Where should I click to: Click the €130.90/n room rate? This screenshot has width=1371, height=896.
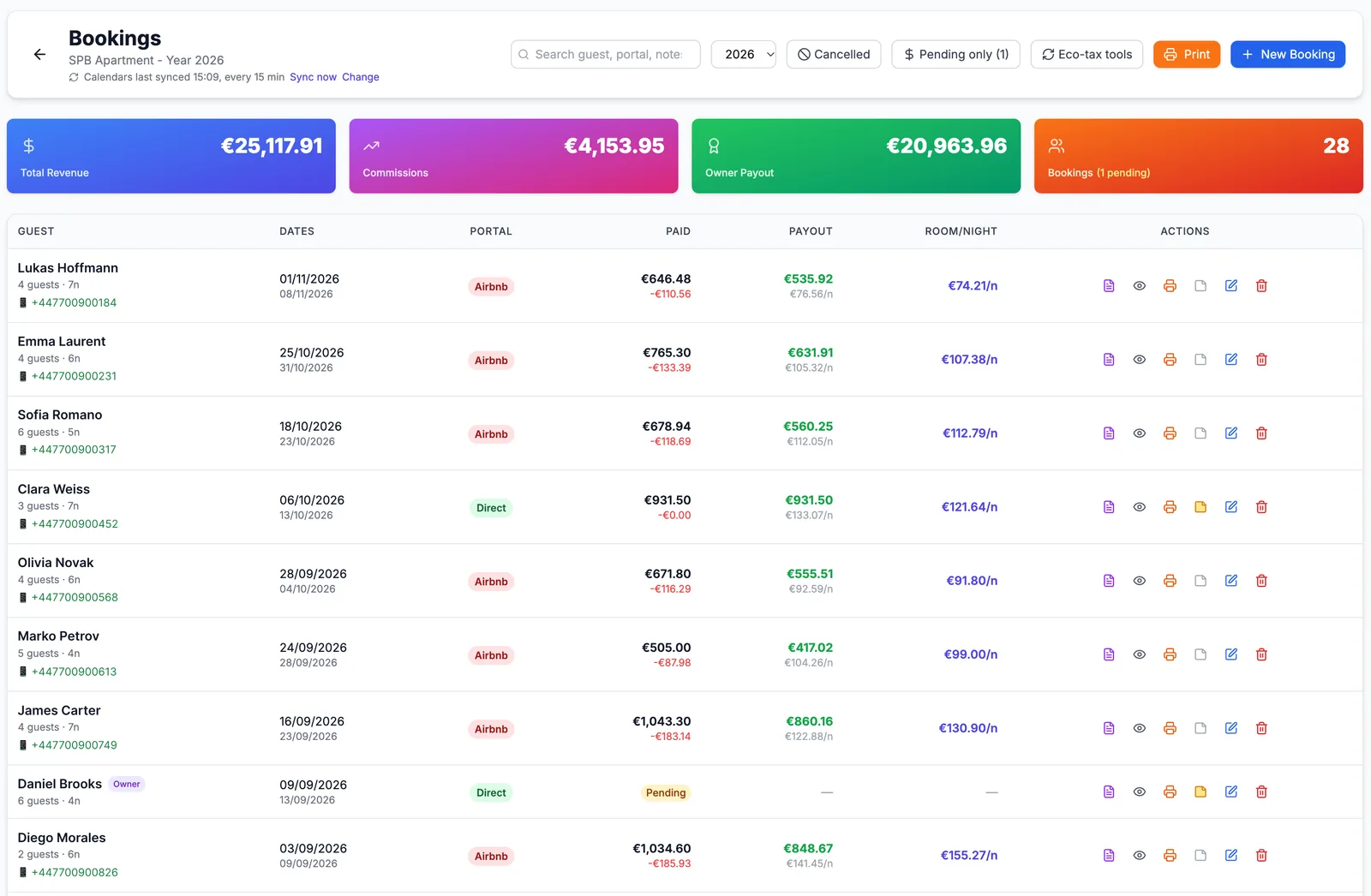click(x=968, y=728)
